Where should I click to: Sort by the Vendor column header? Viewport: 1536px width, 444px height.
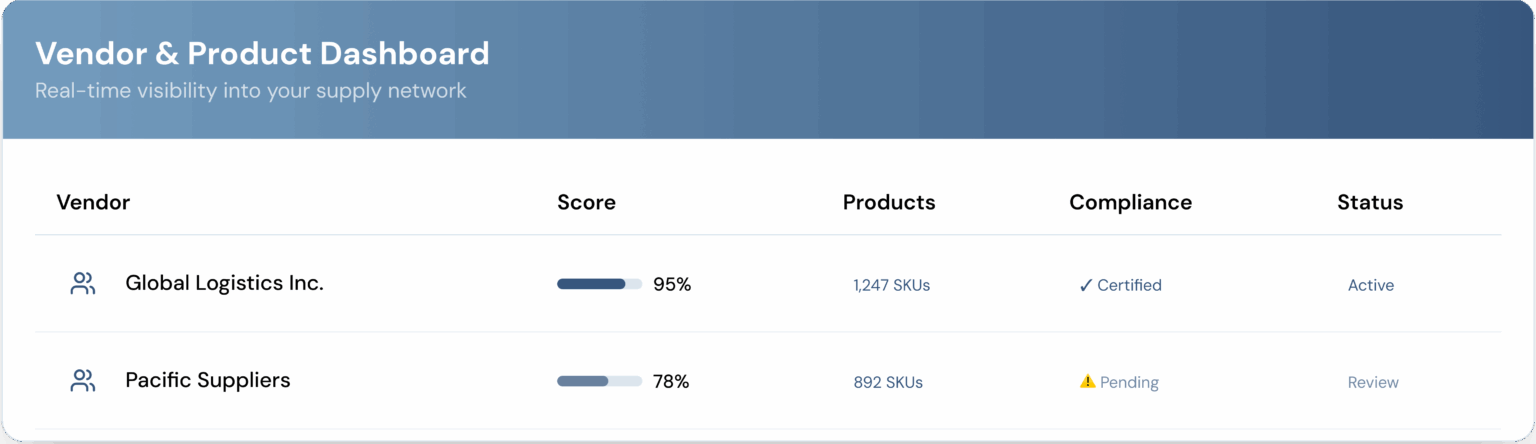[x=93, y=202]
